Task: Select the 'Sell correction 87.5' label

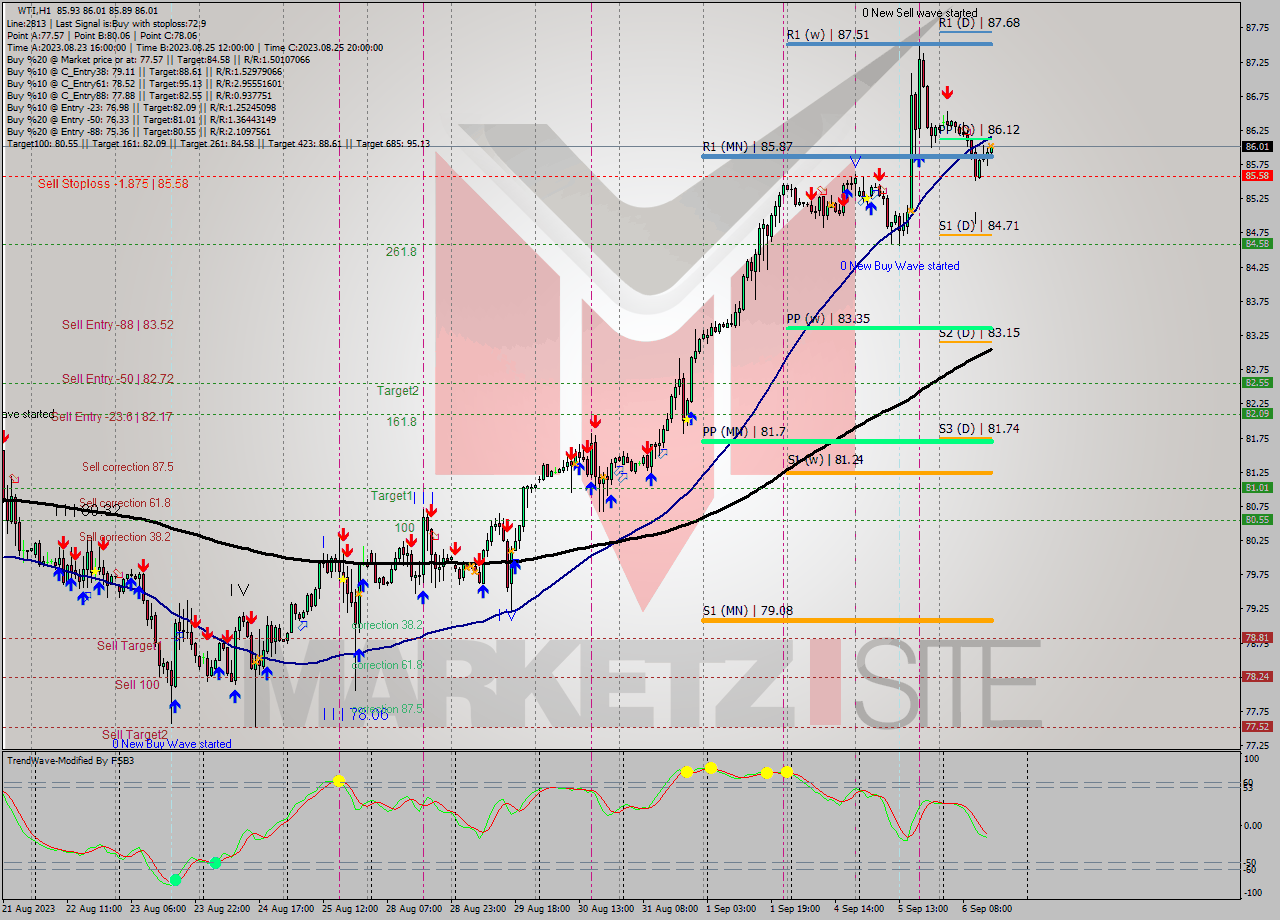Action: tap(127, 467)
